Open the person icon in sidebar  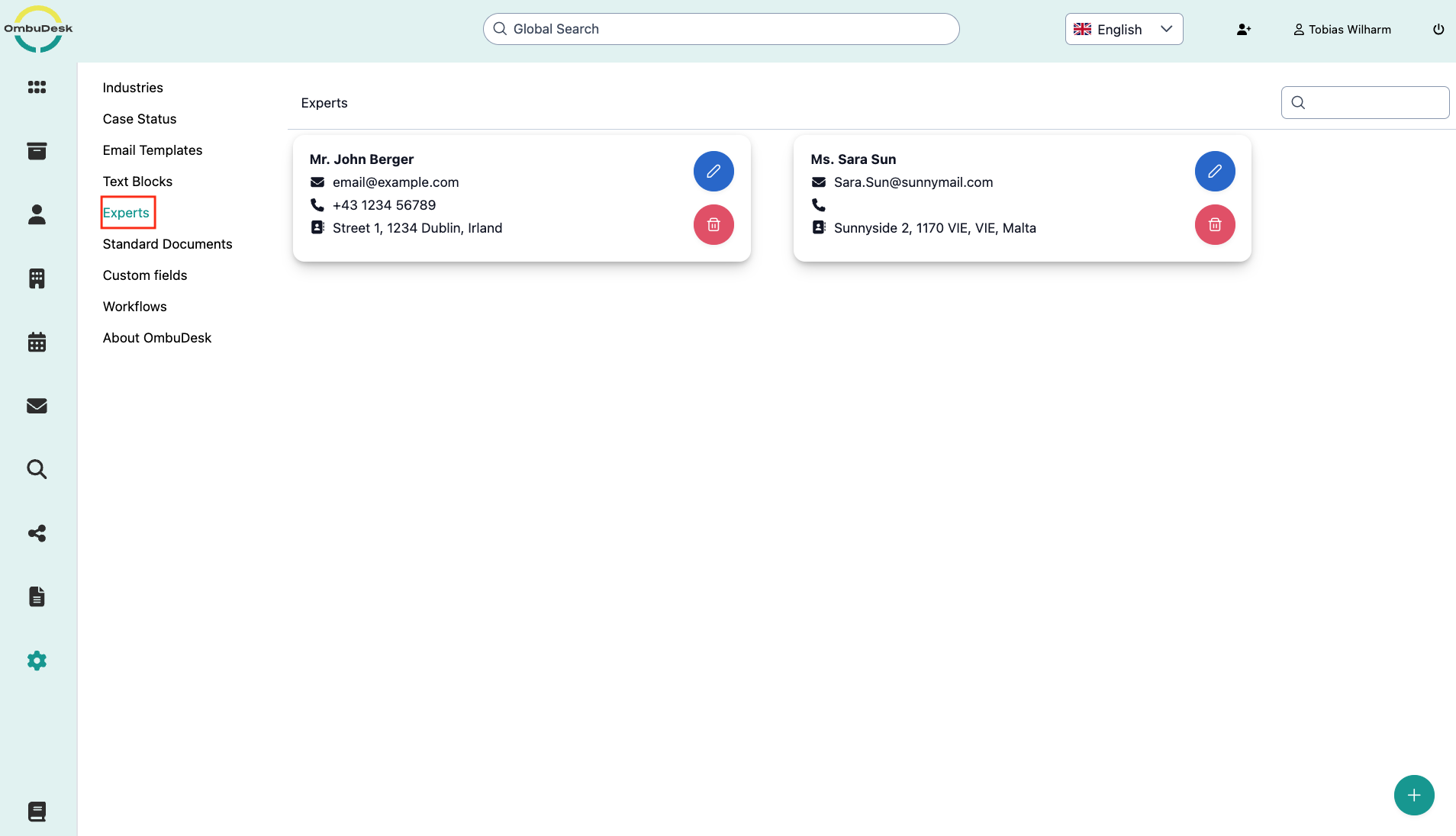[x=37, y=214]
